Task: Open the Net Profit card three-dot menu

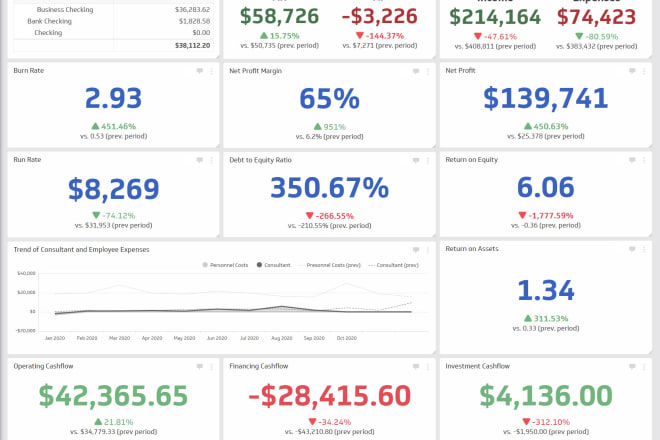Action: 644,71
